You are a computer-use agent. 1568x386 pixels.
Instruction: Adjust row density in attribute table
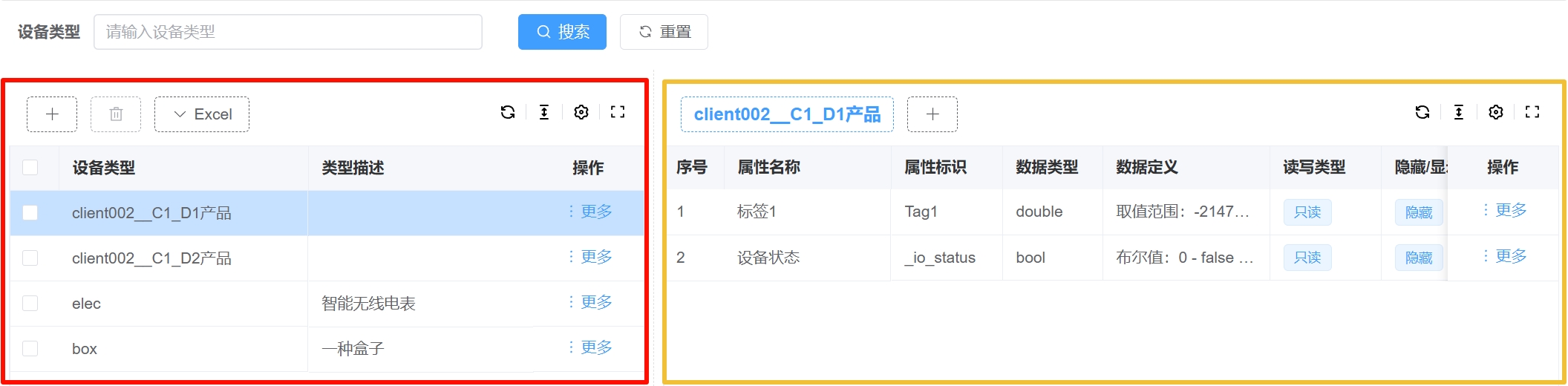coord(1459,112)
